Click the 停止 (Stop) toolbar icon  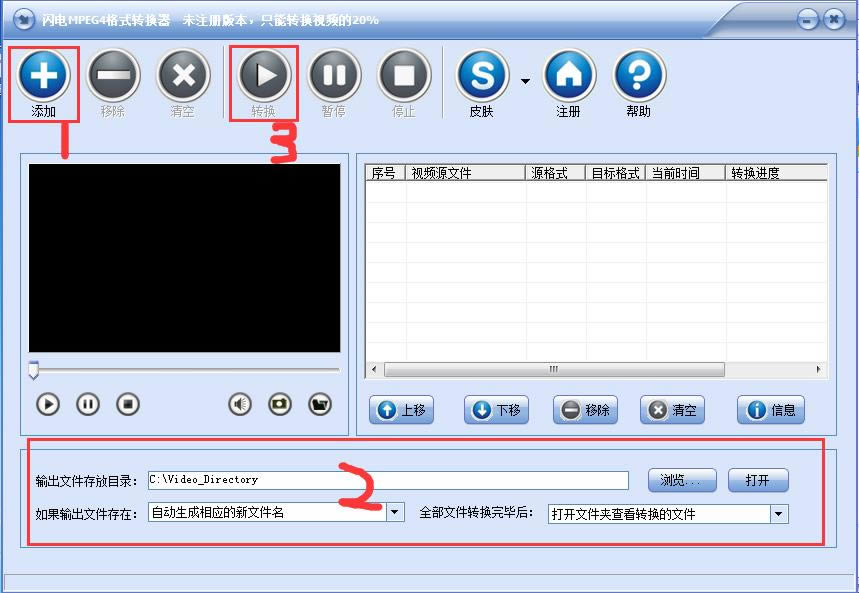[x=404, y=75]
